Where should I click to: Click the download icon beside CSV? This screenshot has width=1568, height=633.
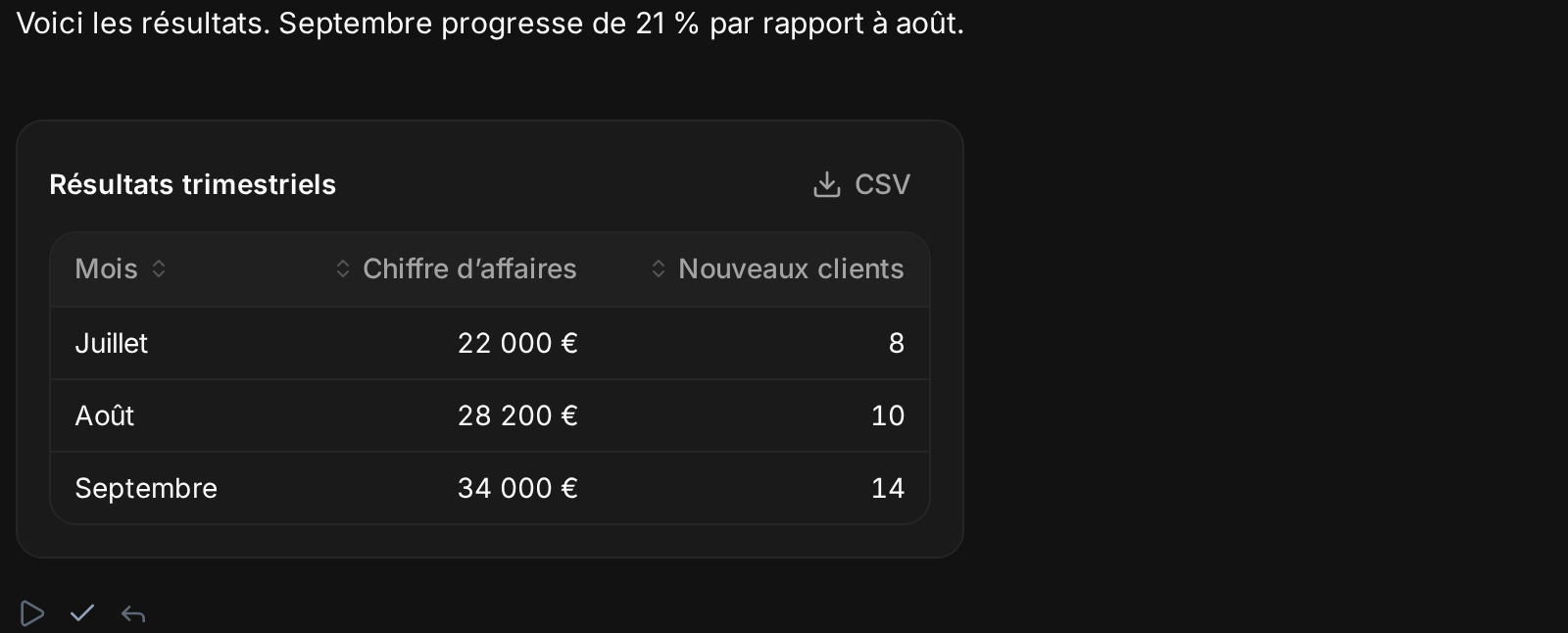click(x=827, y=184)
